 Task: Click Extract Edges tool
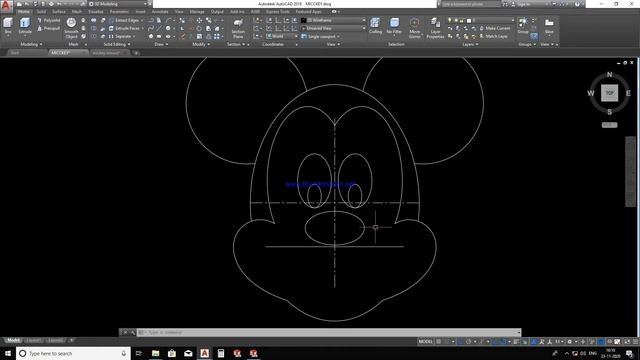pyautogui.click(x=124, y=20)
